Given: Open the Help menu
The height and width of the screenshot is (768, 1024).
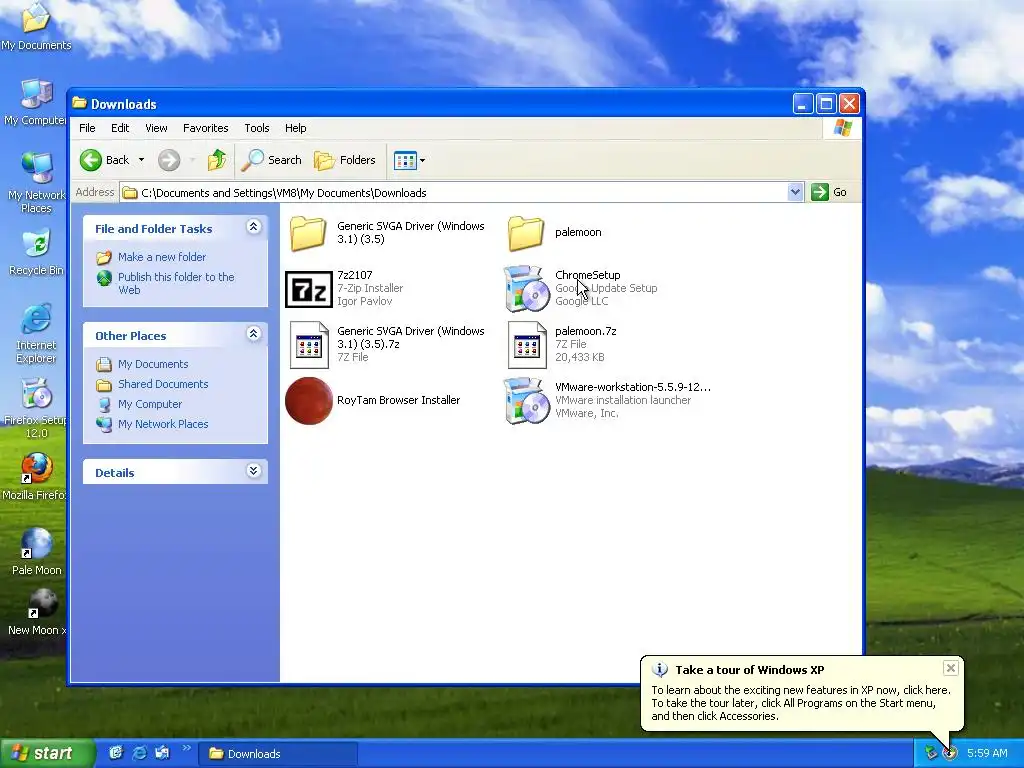Looking at the screenshot, I should [x=295, y=128].
